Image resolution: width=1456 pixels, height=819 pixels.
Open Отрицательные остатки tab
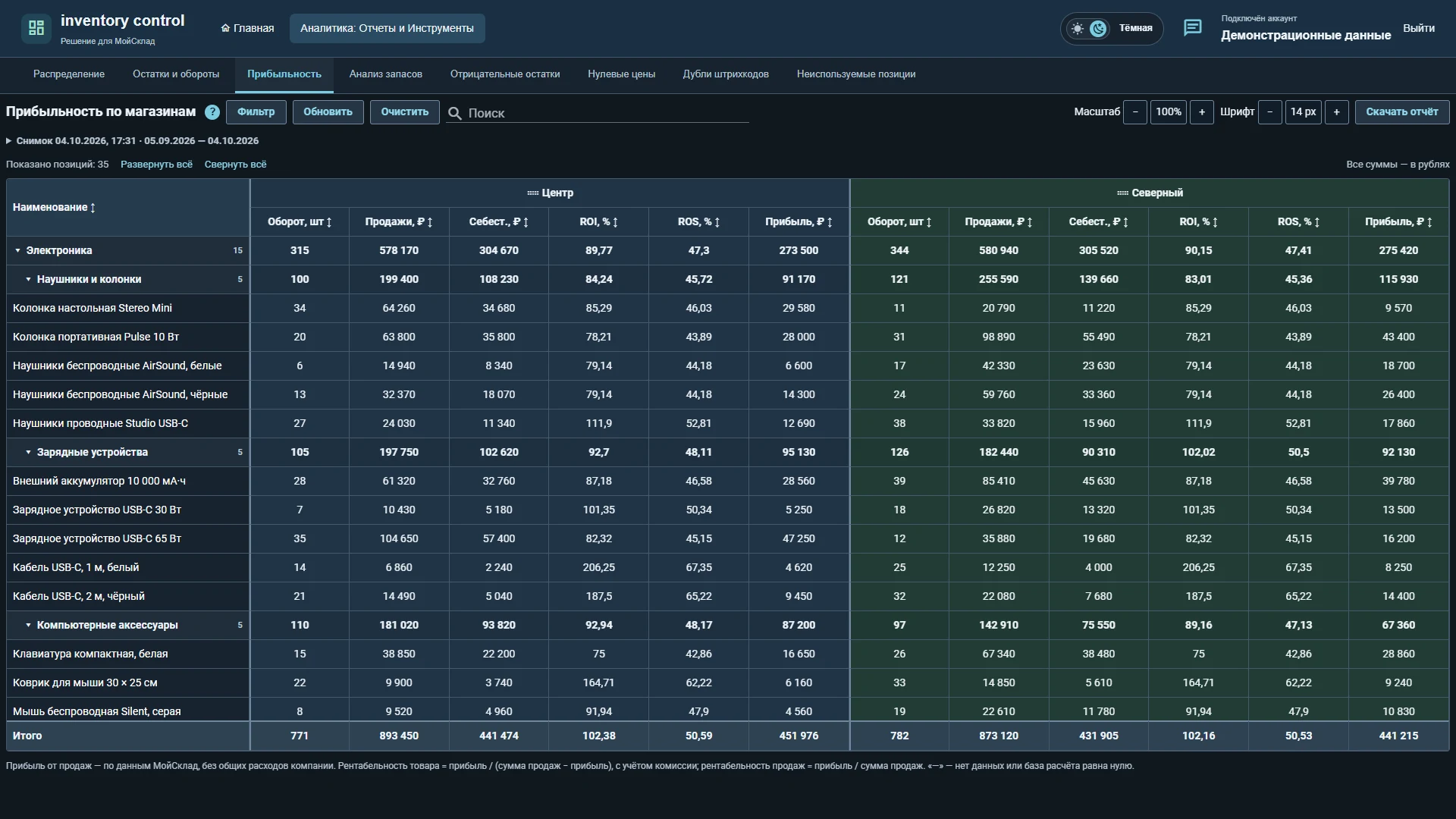[x=505, y=74]
